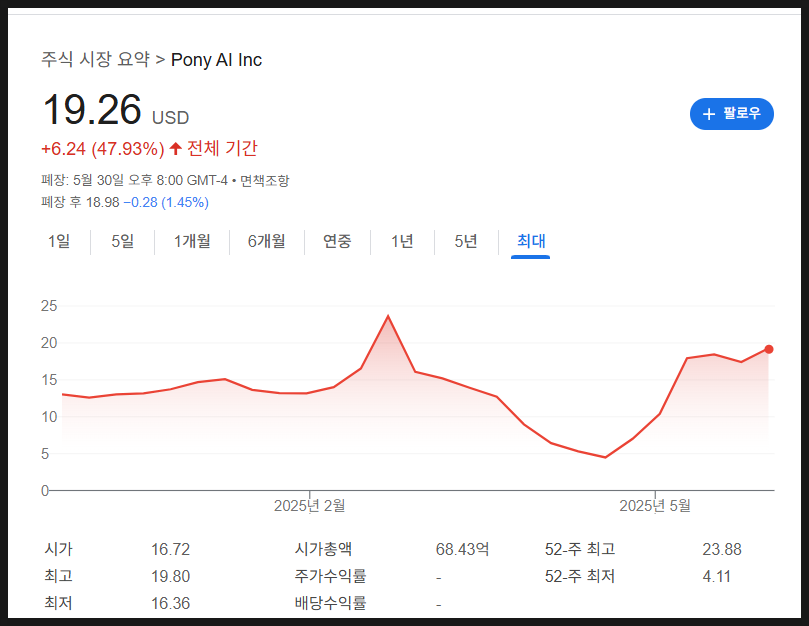
Task: Click the 시가 value 16.72
Action: click(170, 549)
